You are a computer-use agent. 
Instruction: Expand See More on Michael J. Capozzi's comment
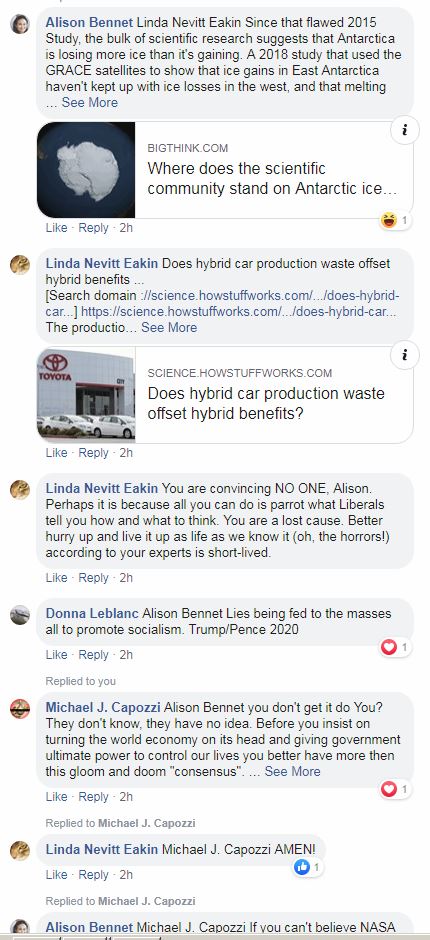pyautogui.click(x=293, y=771)
